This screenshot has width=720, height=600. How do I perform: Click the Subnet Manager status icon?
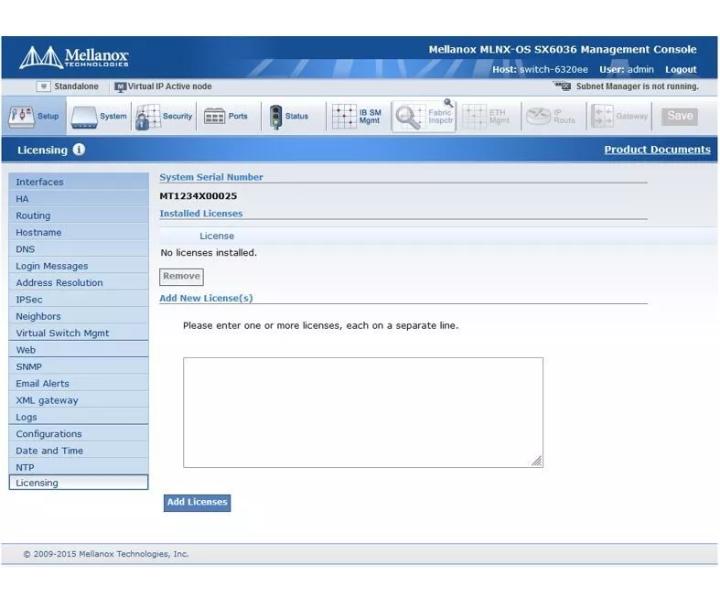pyautogui.click(x=562, y=86)
